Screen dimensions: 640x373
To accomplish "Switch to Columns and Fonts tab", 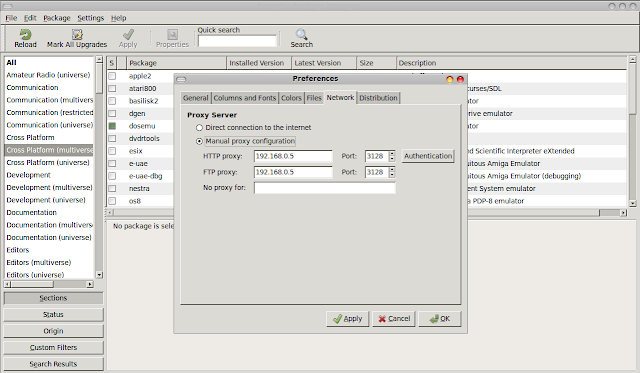I will (244, 98).
